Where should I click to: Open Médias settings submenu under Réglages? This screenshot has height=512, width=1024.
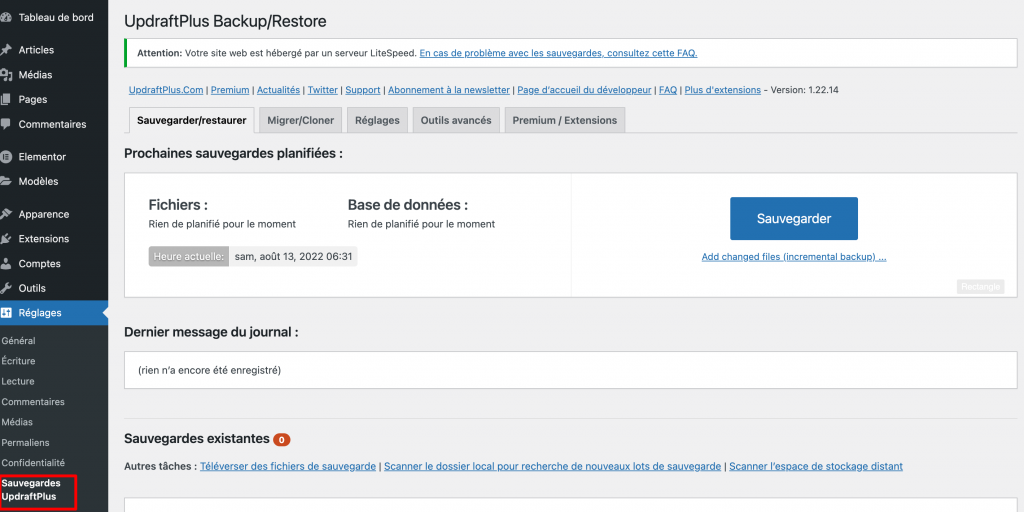17,423
